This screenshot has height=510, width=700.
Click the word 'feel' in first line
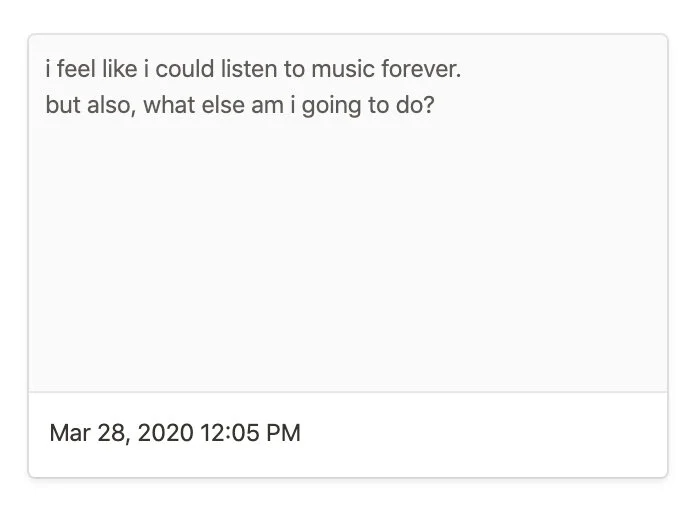(77, 71)
